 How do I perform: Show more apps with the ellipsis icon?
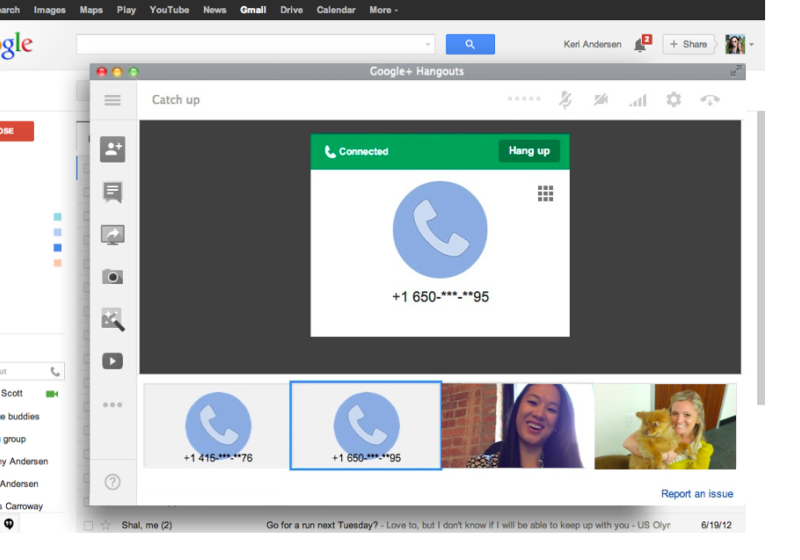tap(112, 405)
